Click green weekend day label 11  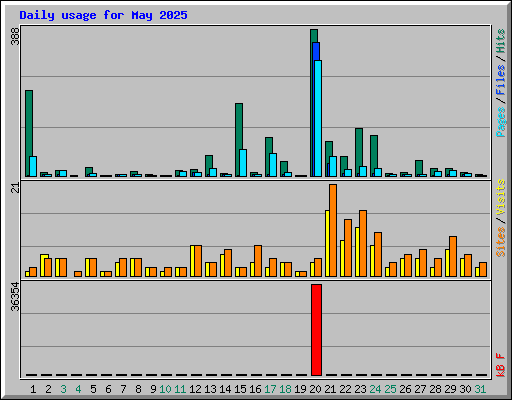pos(180,389)
